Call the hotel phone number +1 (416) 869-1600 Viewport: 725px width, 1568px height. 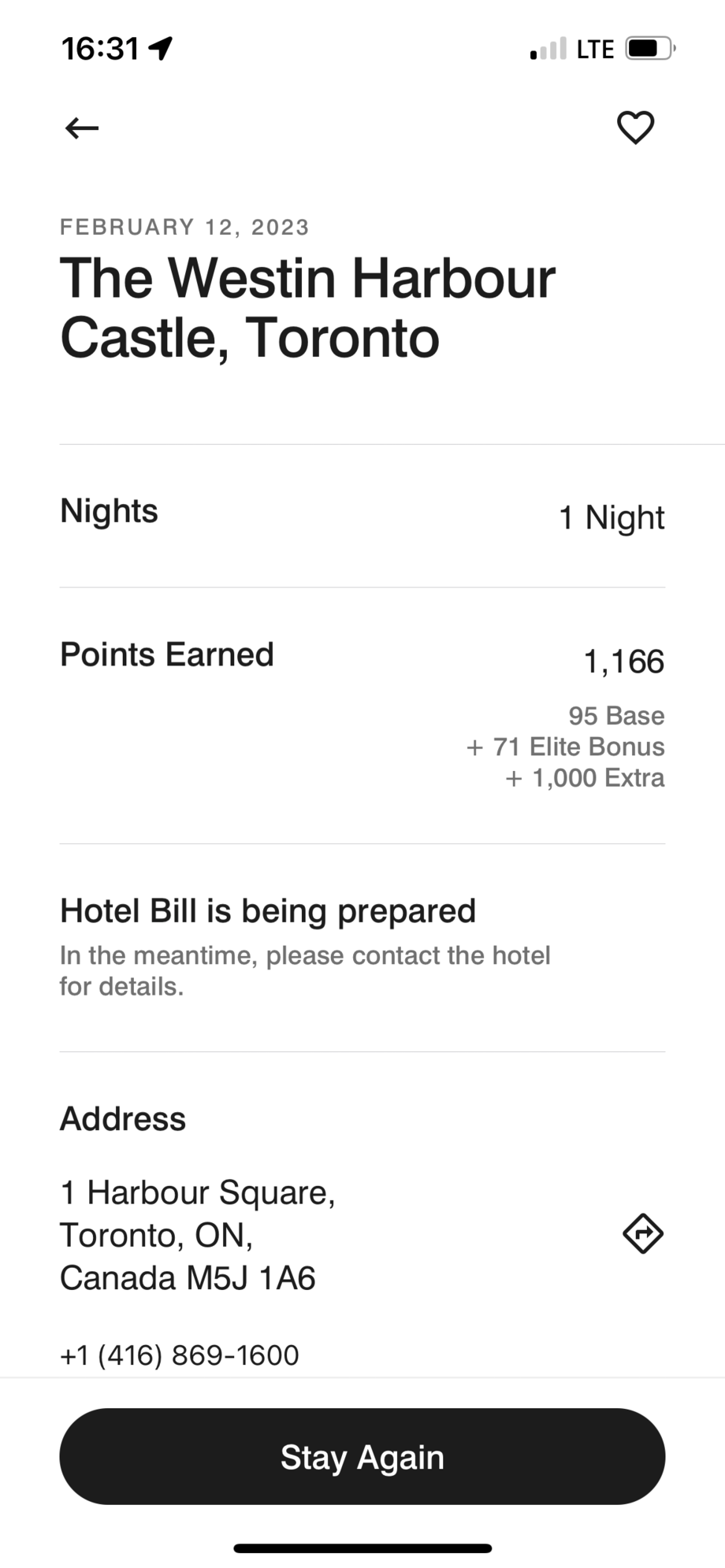[180, 1355]
